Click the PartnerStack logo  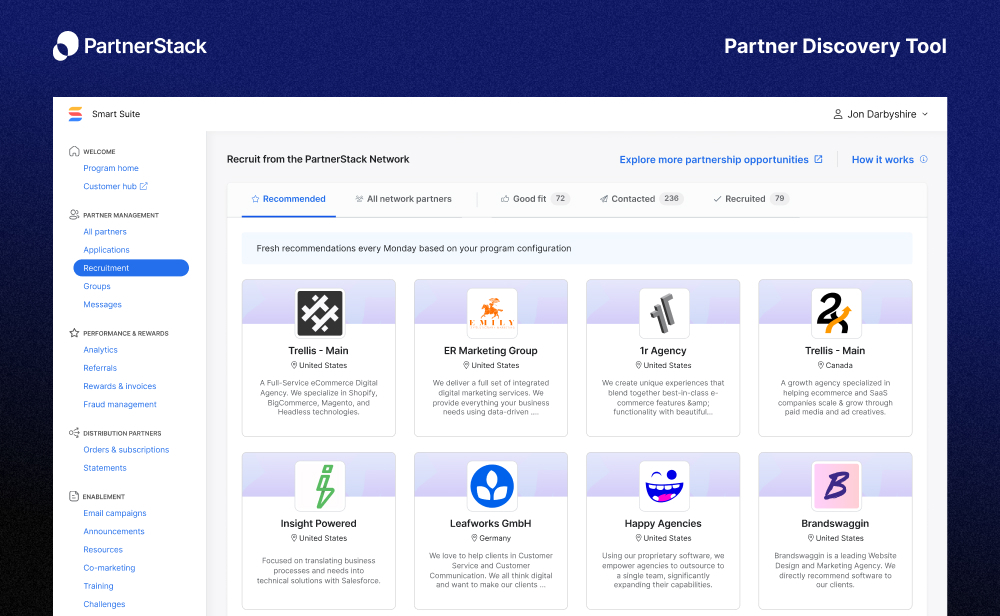point(129,45)
